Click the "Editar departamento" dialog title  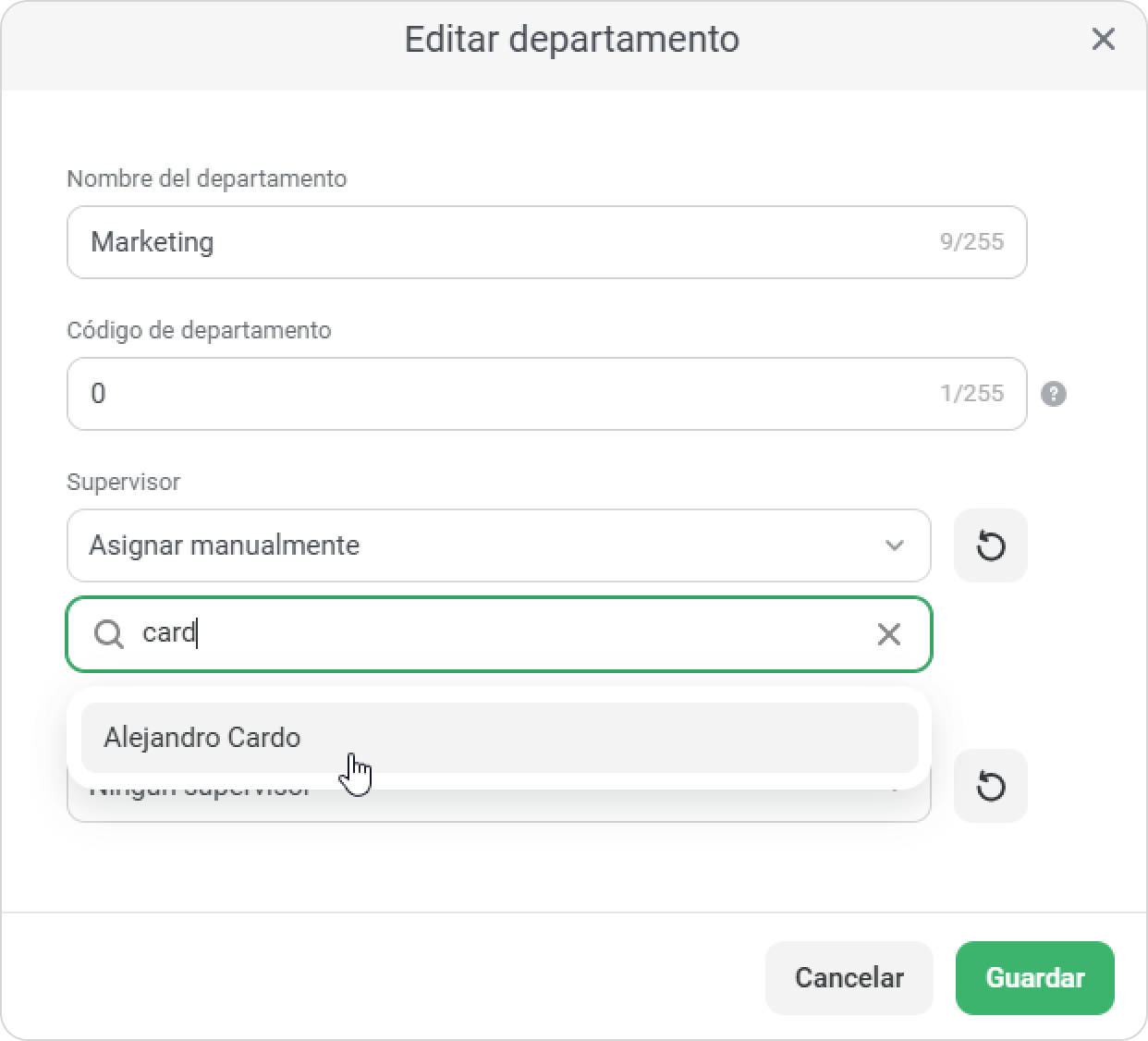572,40
